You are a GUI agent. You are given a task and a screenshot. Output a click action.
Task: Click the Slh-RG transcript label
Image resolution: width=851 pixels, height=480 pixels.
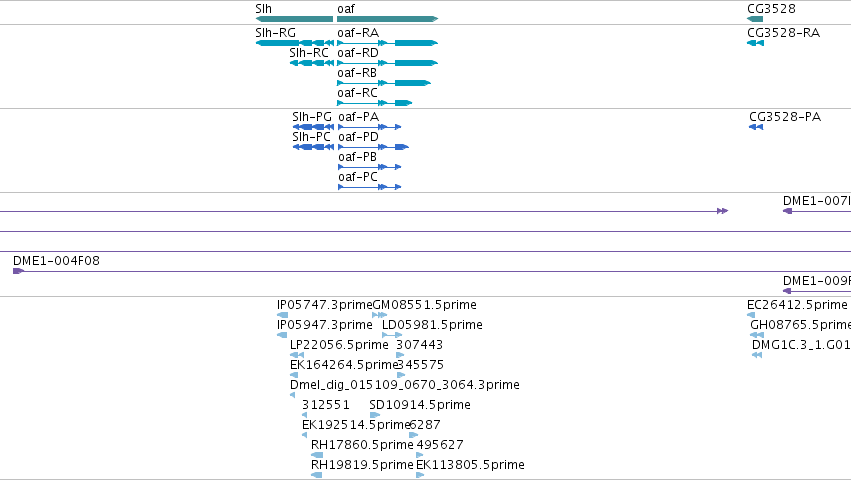click(x=276, y=33)
